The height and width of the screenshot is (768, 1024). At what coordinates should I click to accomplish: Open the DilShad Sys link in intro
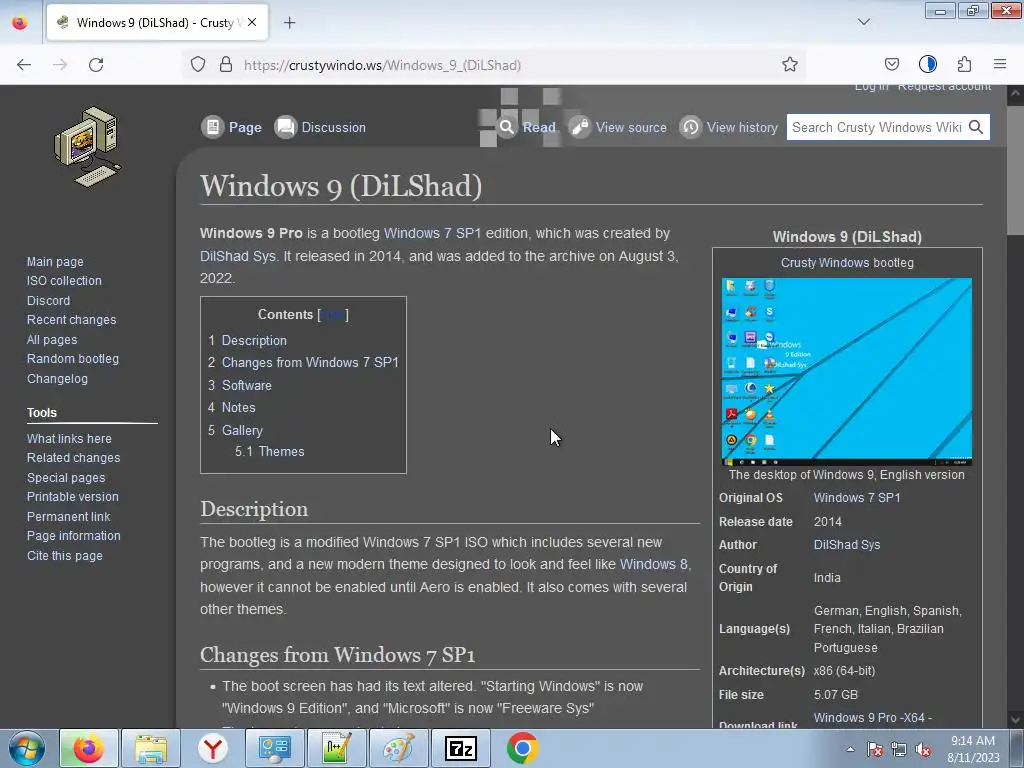[238, 256]
